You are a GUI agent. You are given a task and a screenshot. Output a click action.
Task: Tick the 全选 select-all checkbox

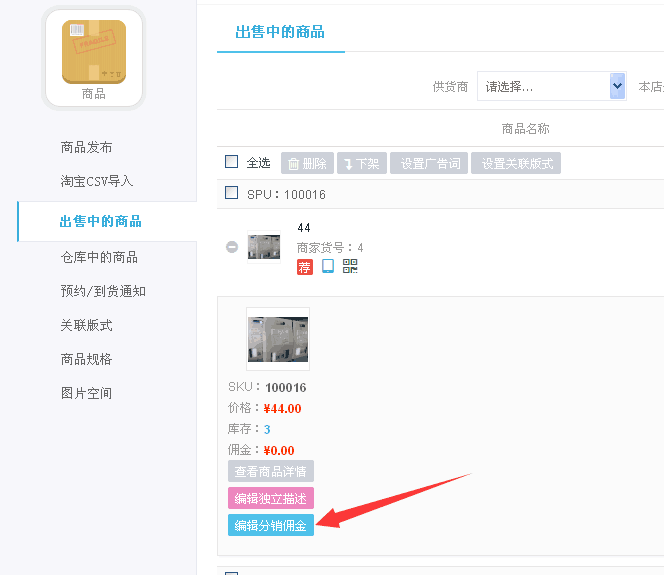click(x=231, y=162)
